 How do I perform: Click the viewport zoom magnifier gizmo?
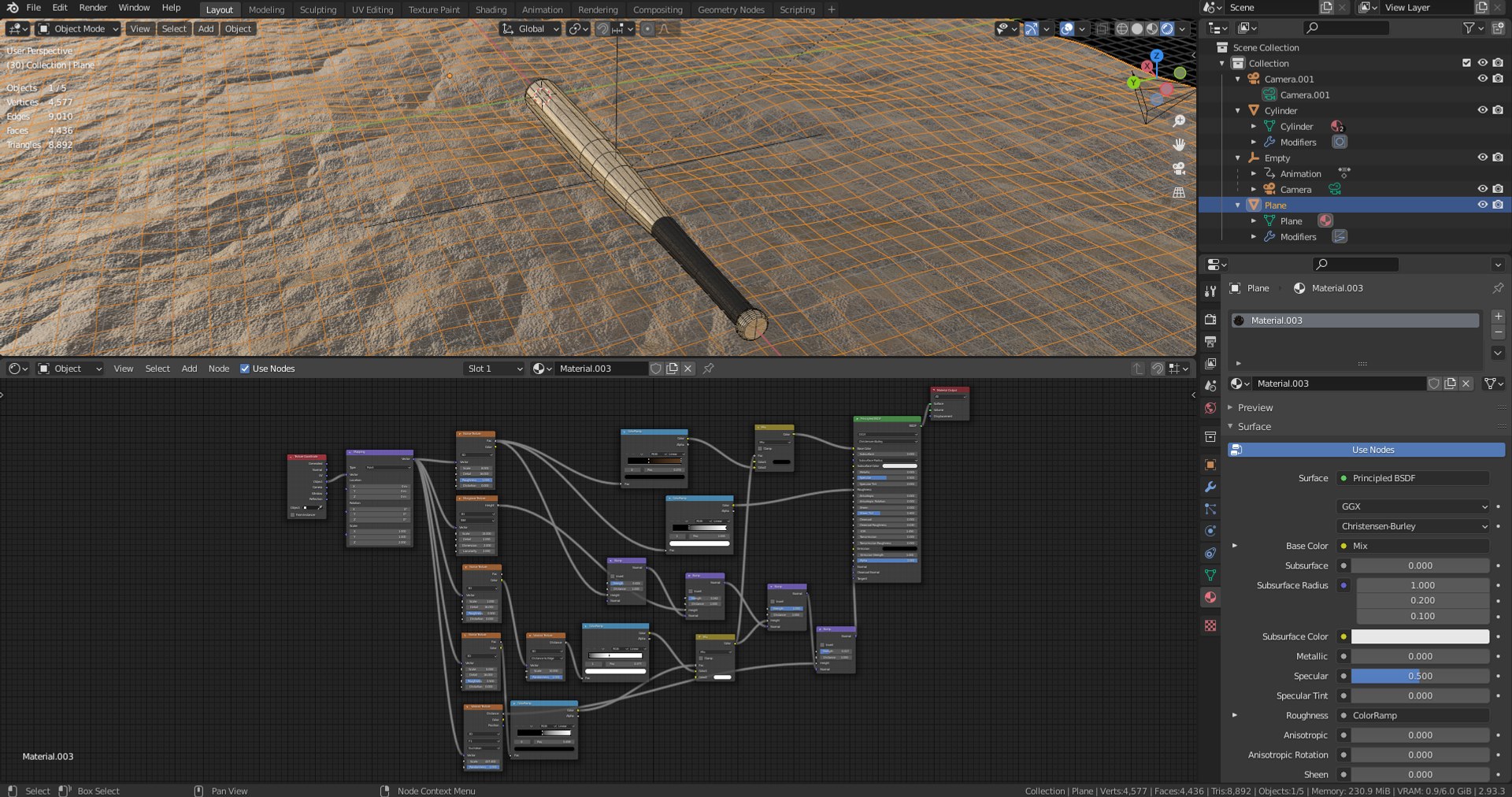click(x=1179, y=120)
